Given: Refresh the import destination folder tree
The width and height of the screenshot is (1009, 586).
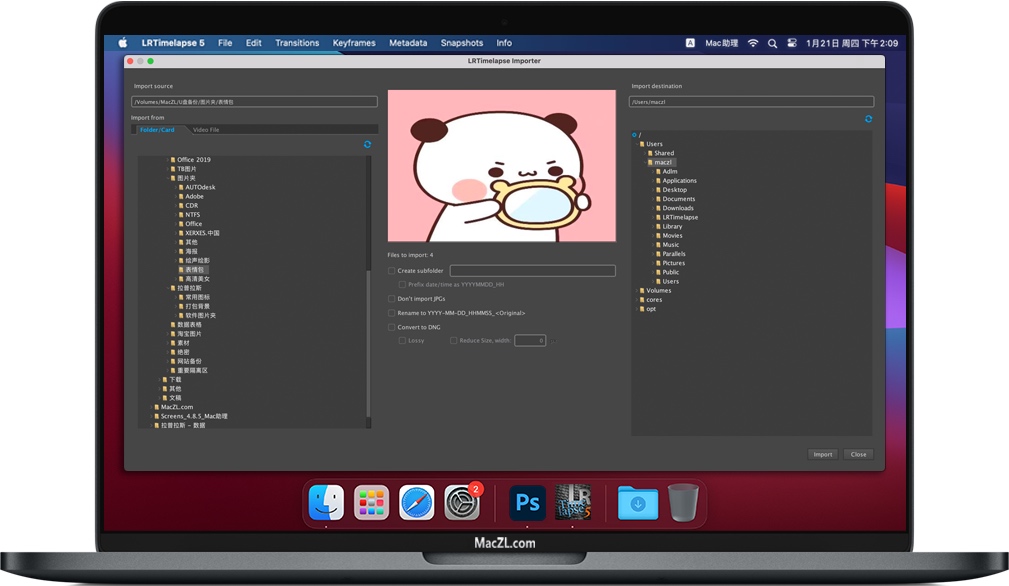Looking at the screenshot, I should coord(869,119).
